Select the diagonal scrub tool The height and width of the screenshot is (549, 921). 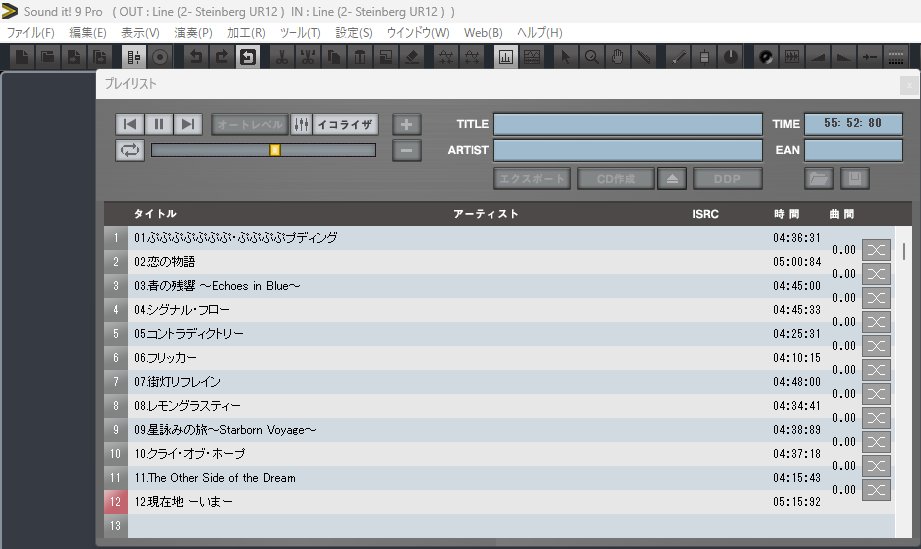pos(643,57)
